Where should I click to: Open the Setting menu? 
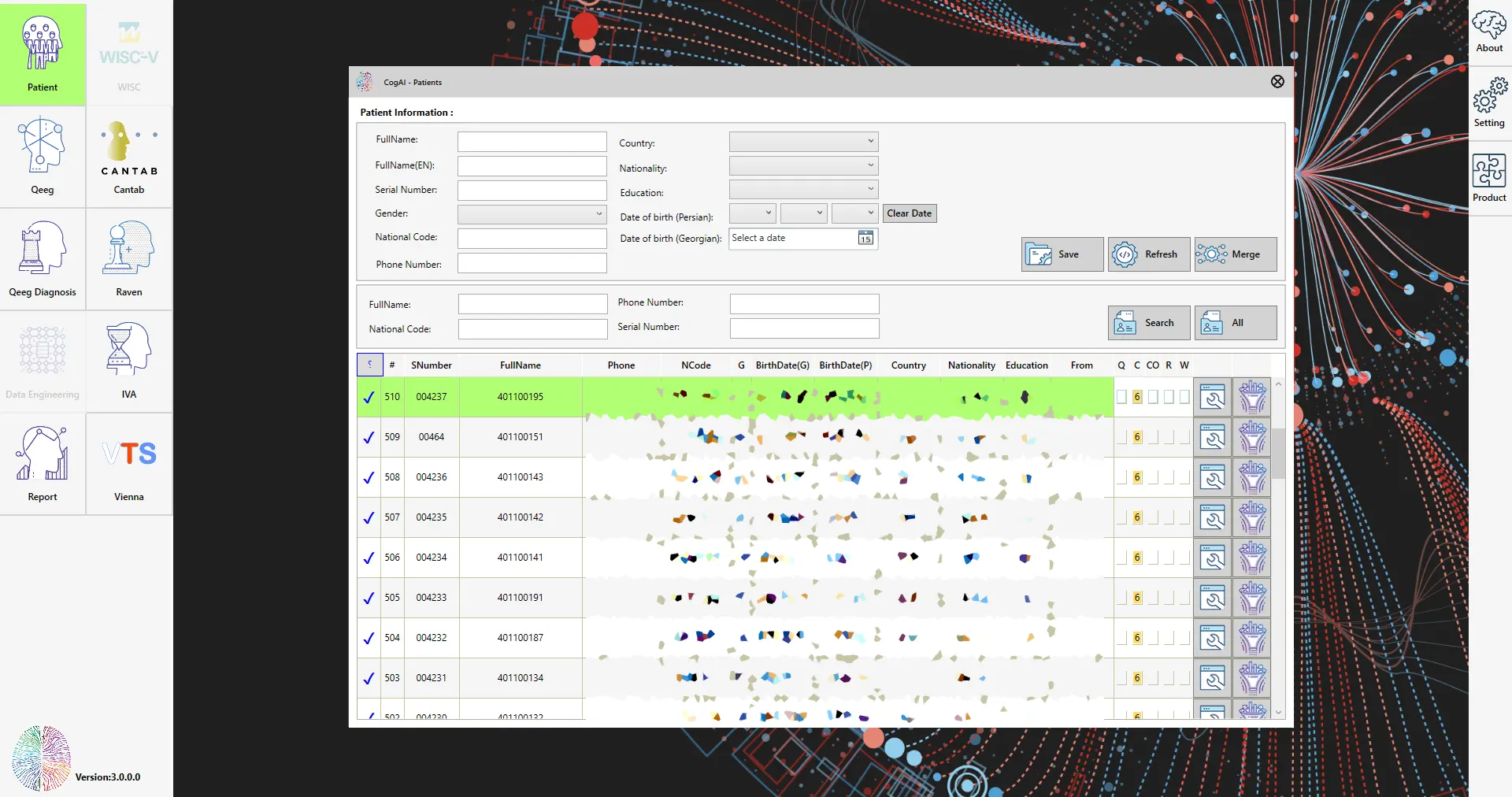[1489, 103]
